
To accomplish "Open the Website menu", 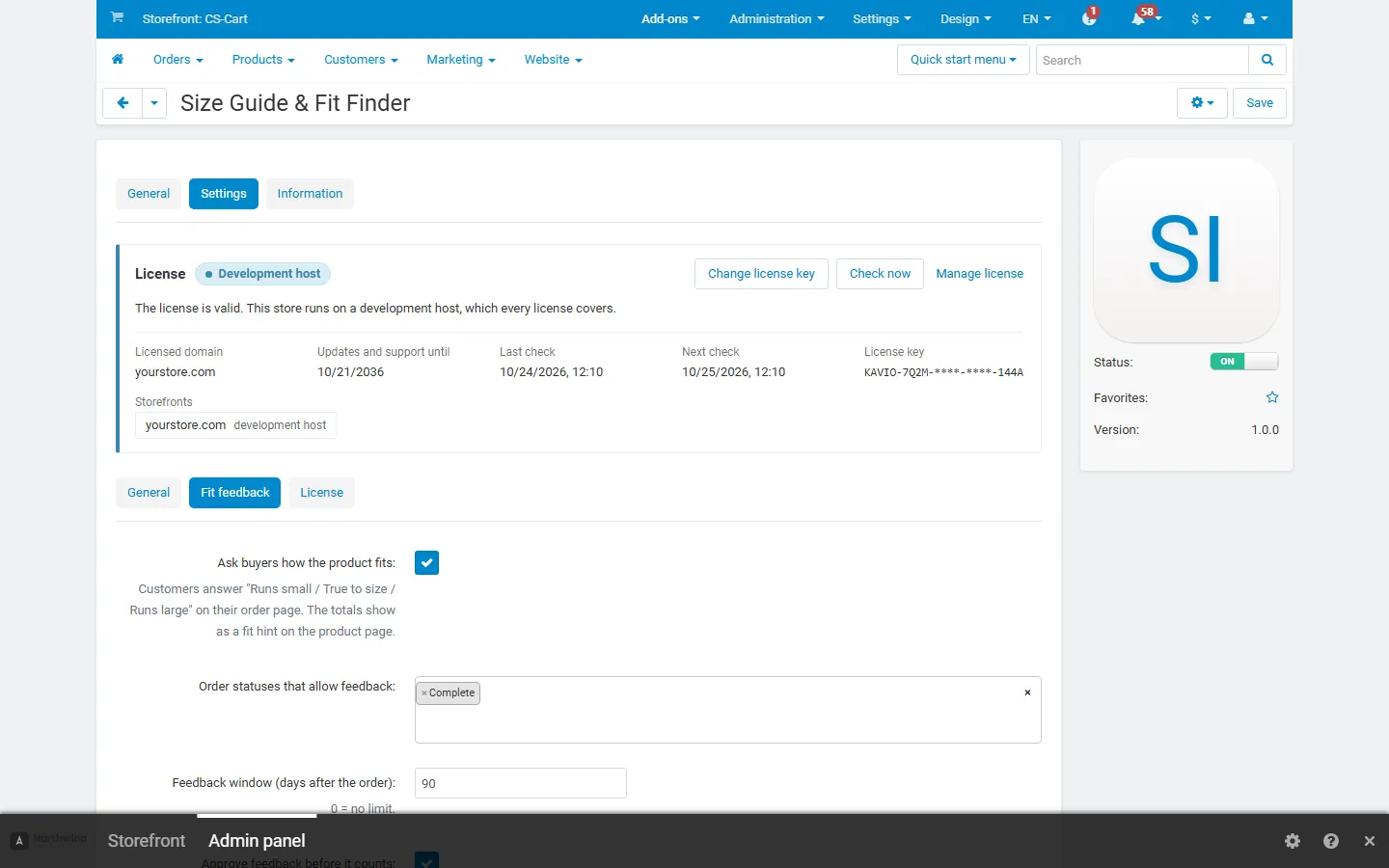I will pos(554,60).
